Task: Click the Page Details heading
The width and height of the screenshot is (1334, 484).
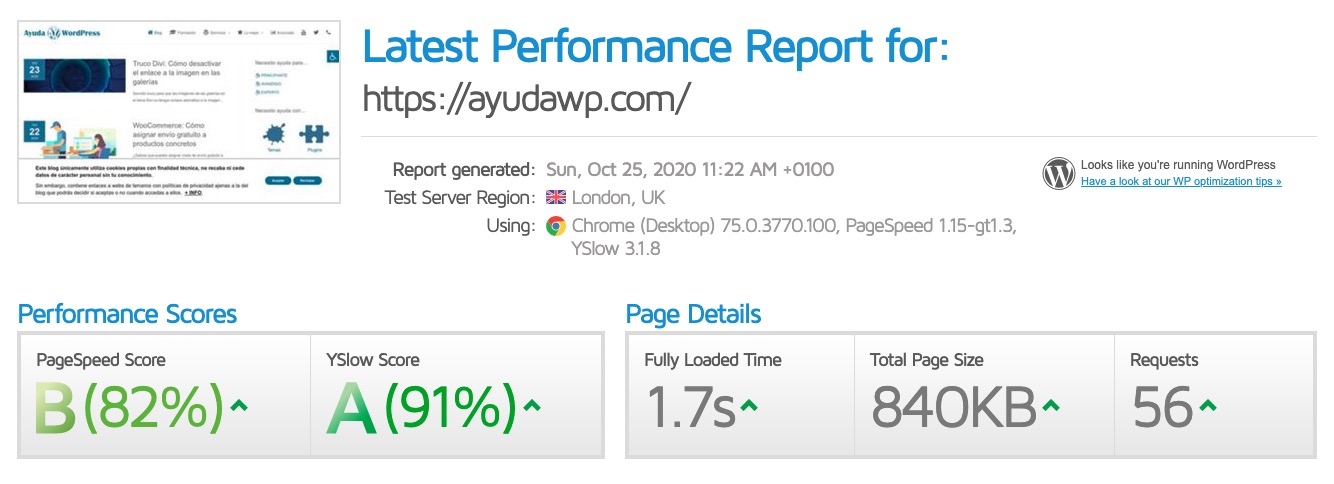Action: click(x=693, y=314)
